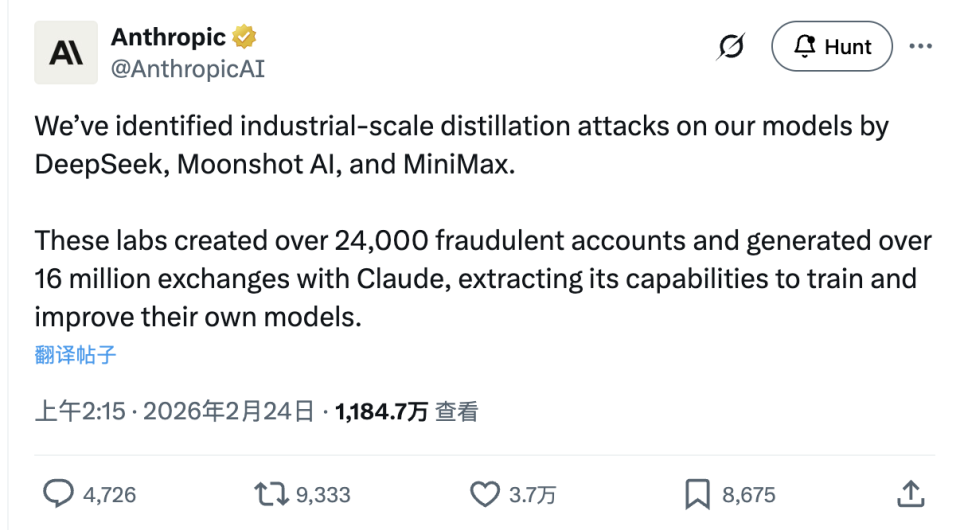Click the Anthropic display name
Image resolution: width=960 pixels, height=530 pixels.
pos(168,38)
